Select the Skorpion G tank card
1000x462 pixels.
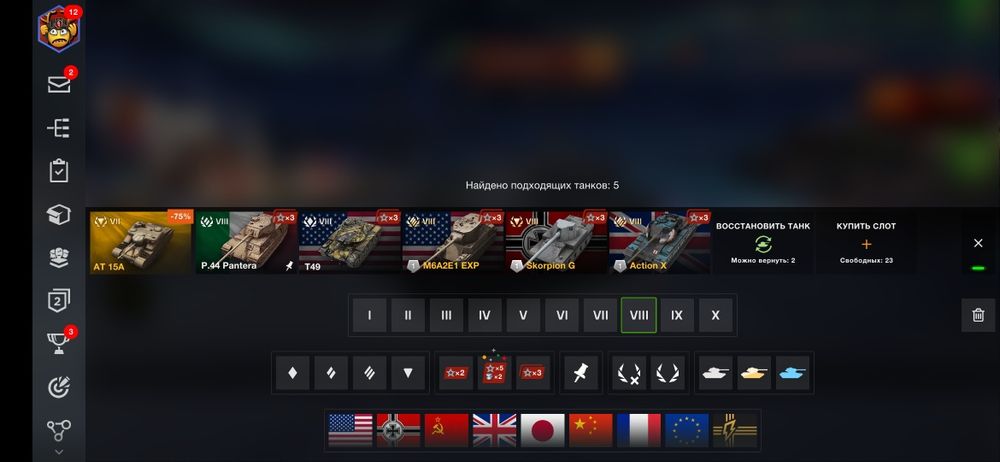[556, 242]
